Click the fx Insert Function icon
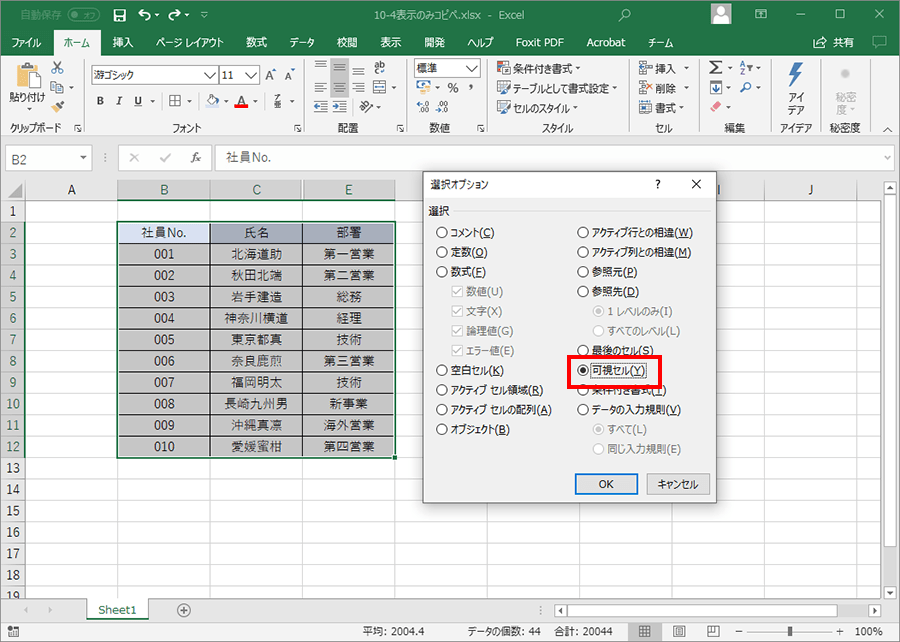 coord(196,158)
